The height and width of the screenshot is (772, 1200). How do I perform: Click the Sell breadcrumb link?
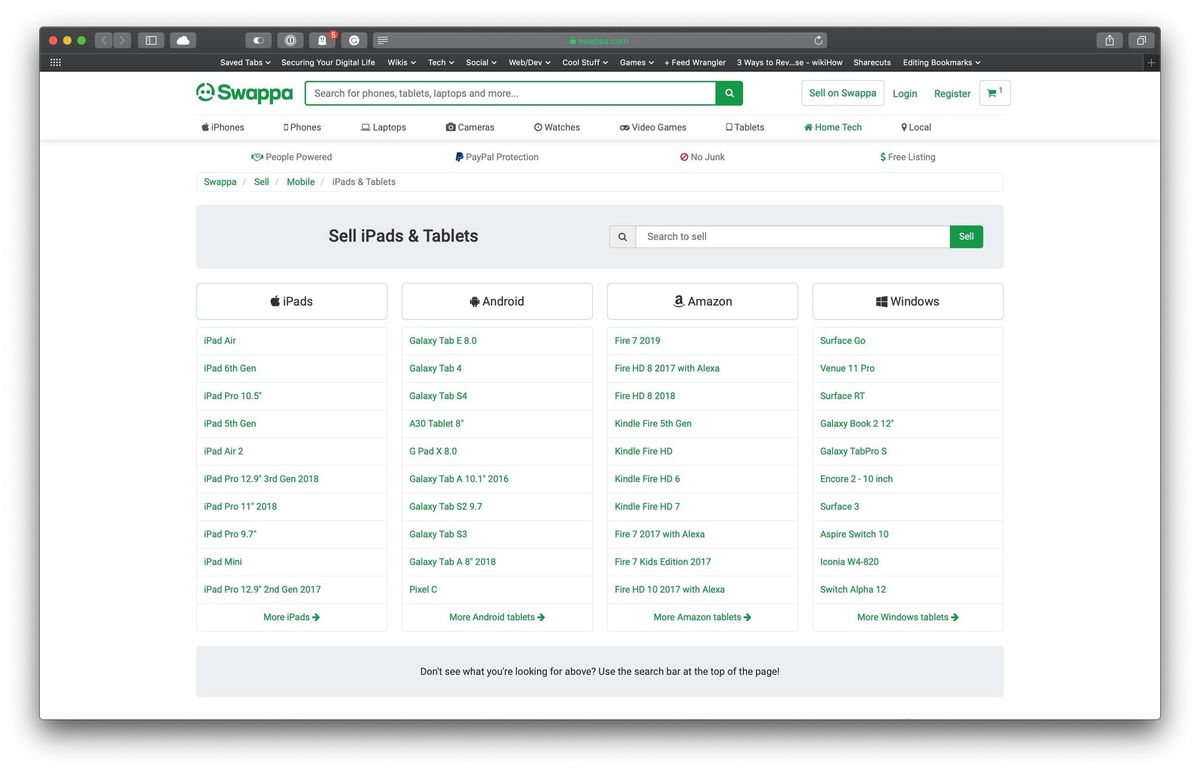261,182
